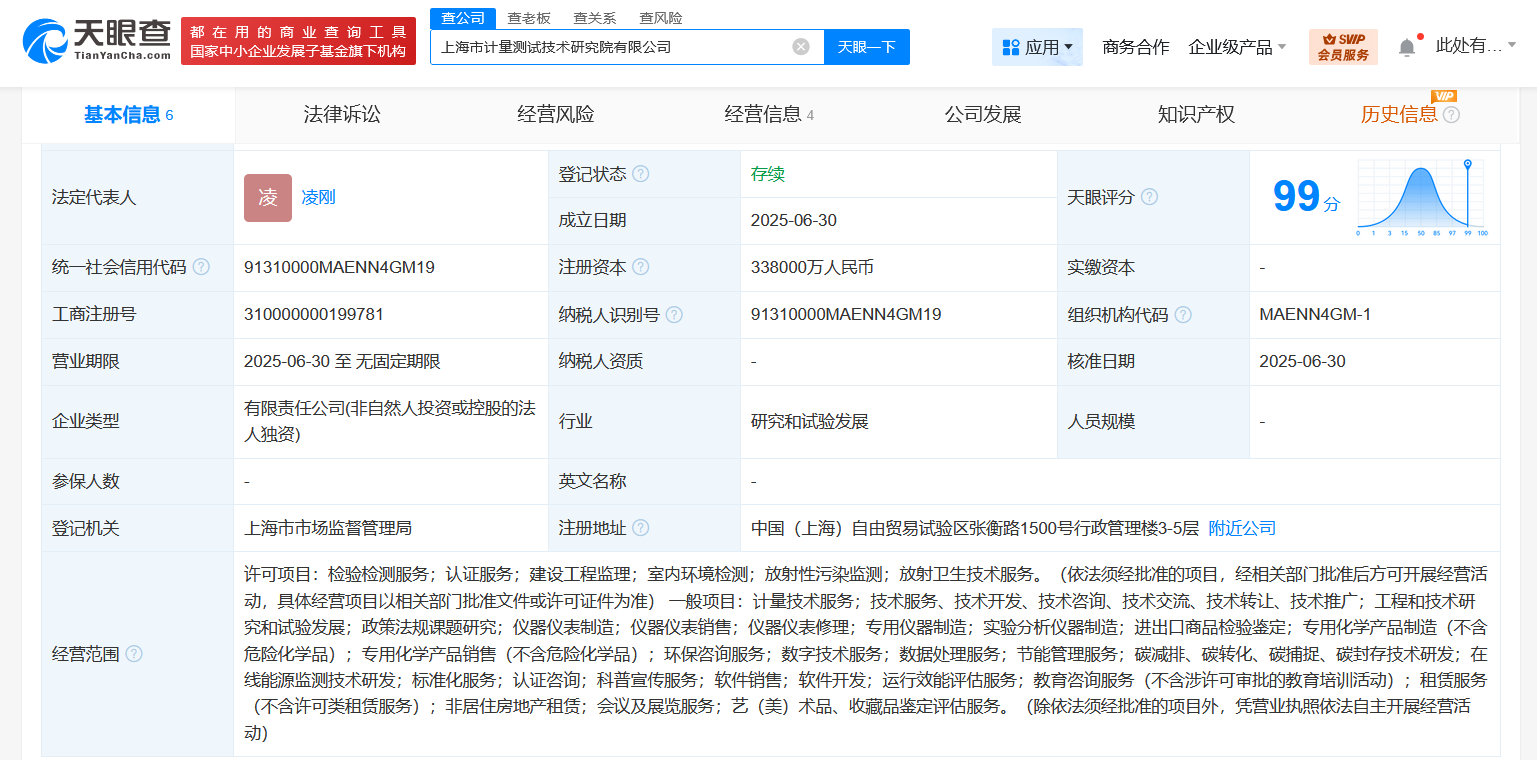Click the score distribution chart

coord(1421,198)
